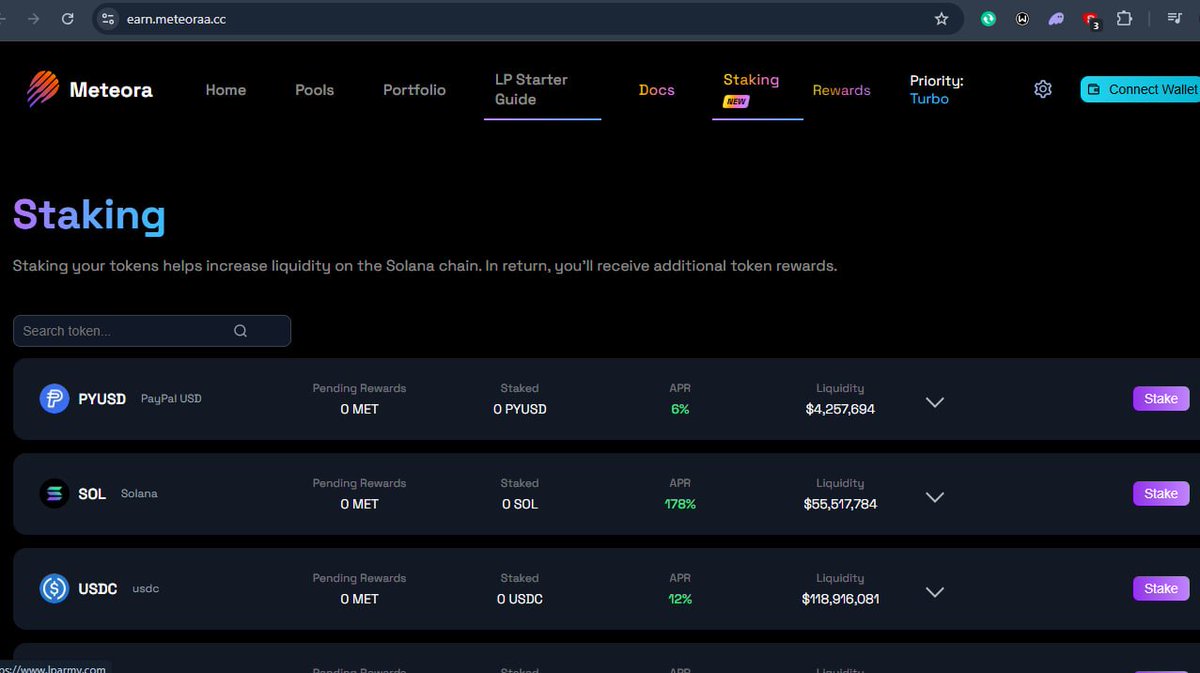The width and height of the screenshot is (1200, 673).
Task: Click SOL liquidity $55,517,784
Action: tap(840, 504)
